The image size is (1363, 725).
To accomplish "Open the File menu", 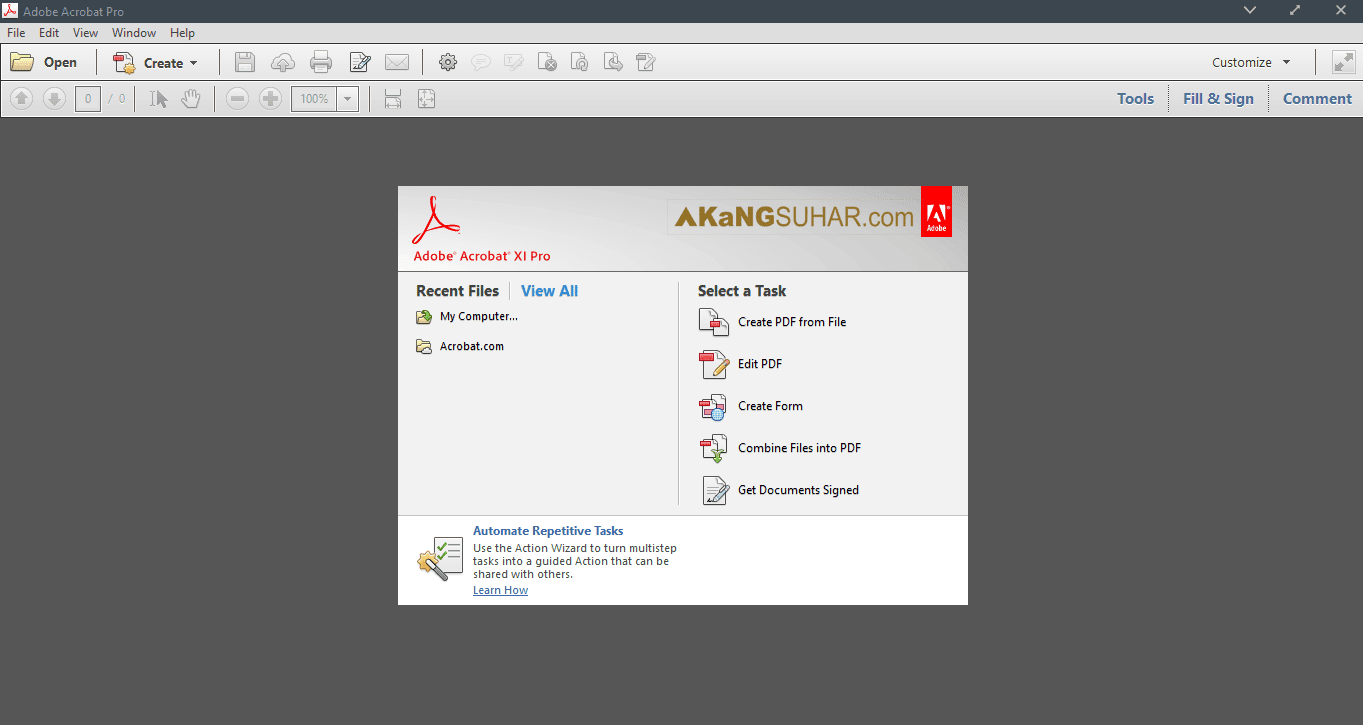I will [15, 32].
